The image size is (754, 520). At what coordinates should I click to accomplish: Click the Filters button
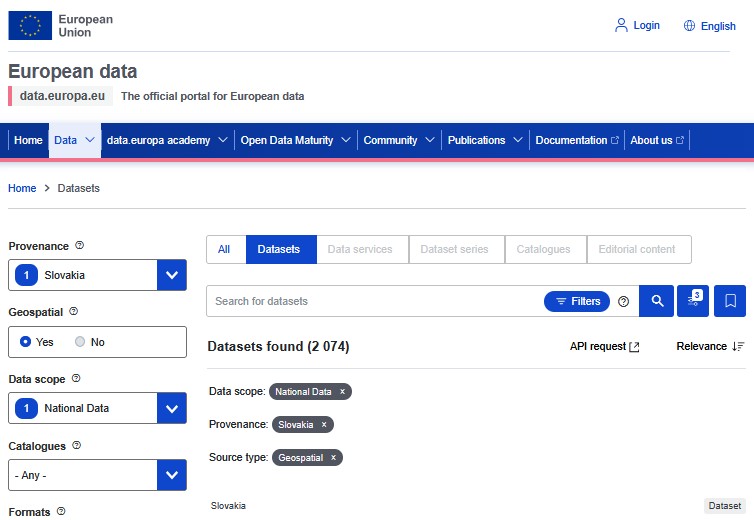577,302
